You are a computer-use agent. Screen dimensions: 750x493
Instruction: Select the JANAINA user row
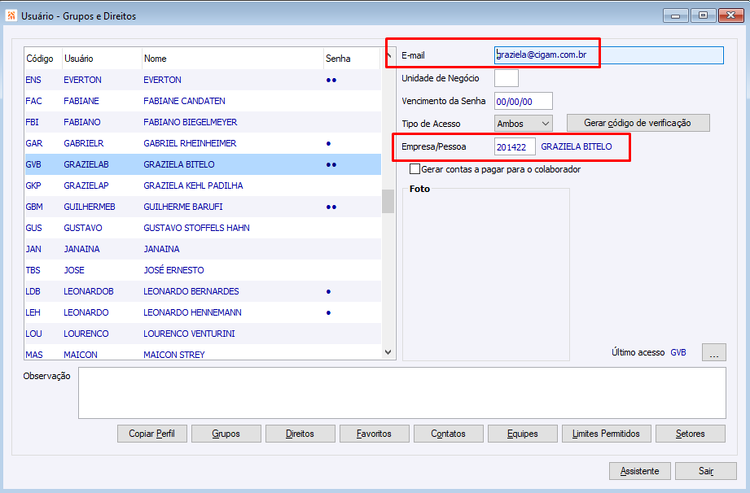pos(203,249)
